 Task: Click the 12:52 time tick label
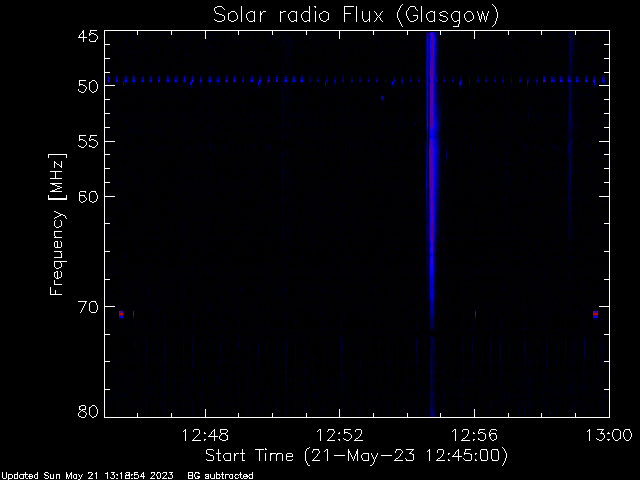tap(340, 435)
